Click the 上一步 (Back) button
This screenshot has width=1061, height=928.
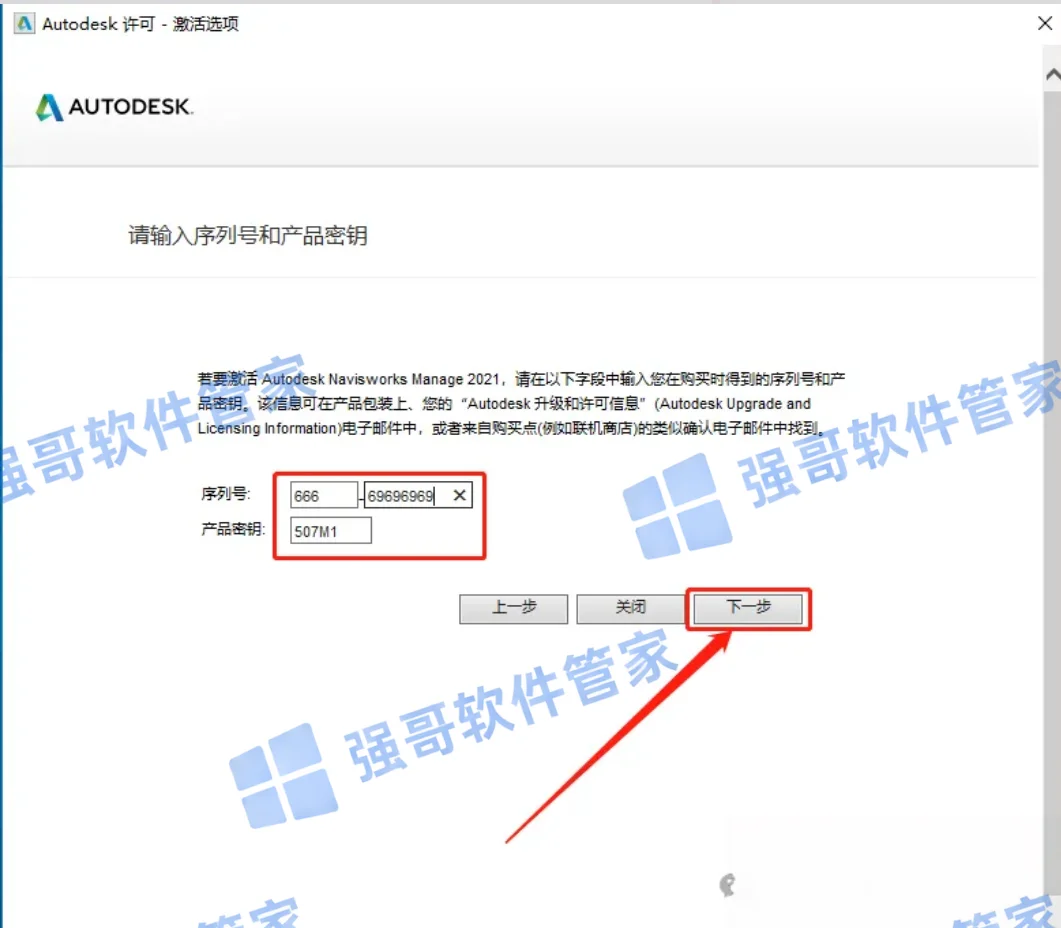[x=514, y=608]
